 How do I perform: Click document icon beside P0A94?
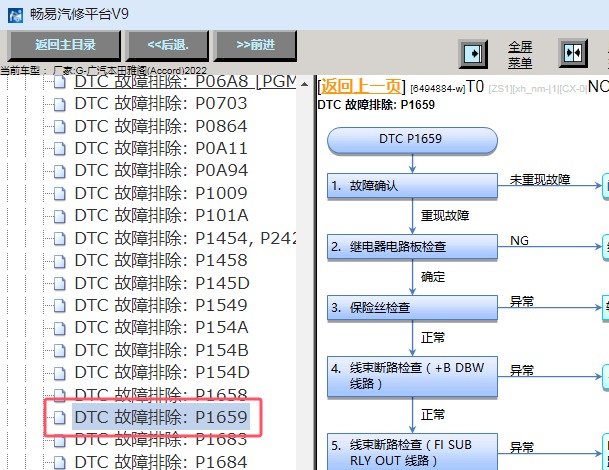coord(59,171)
